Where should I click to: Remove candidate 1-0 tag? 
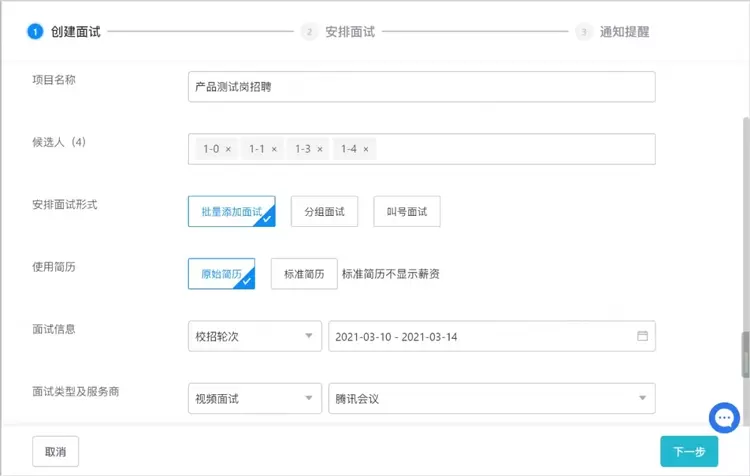tap(228, 149)
